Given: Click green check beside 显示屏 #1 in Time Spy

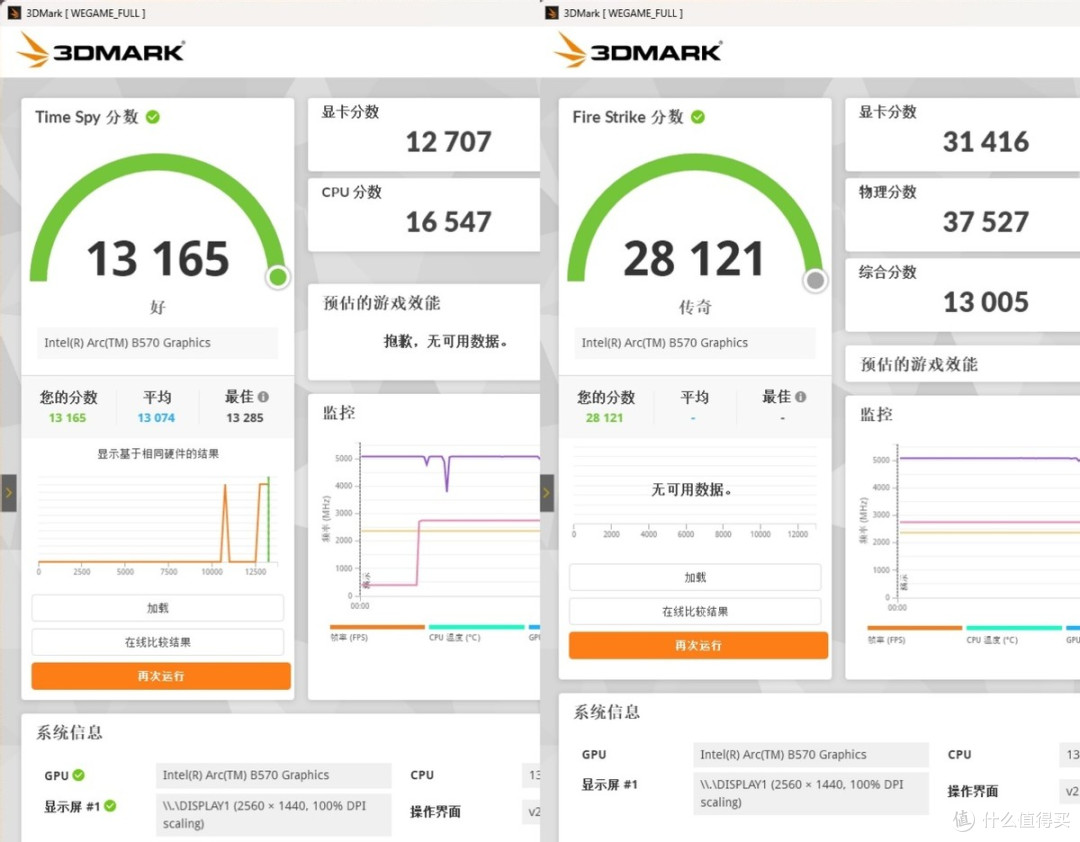Looking at the screenshot, I should 110,805.
